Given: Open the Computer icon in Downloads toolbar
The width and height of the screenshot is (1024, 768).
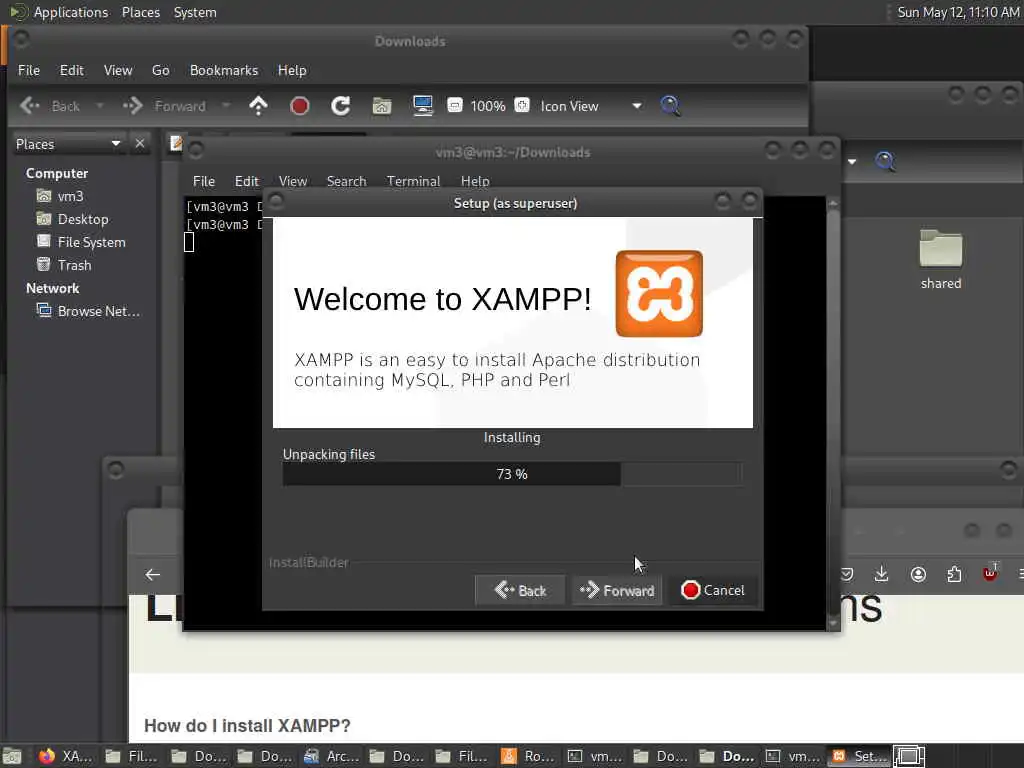Looking at the screenshot, I should [x=423, y=106].
